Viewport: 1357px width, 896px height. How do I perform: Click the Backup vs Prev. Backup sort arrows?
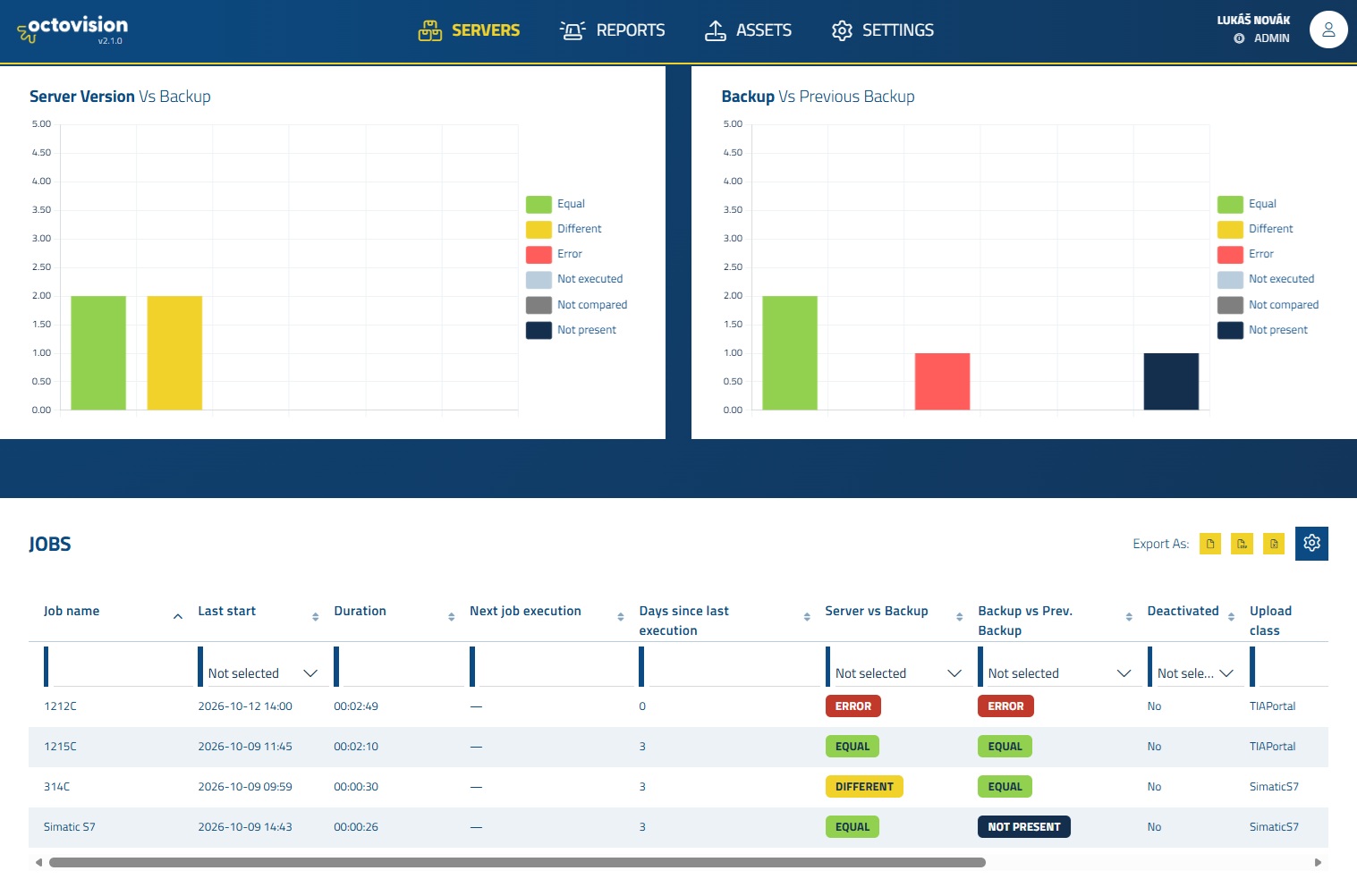[1129, 617]
